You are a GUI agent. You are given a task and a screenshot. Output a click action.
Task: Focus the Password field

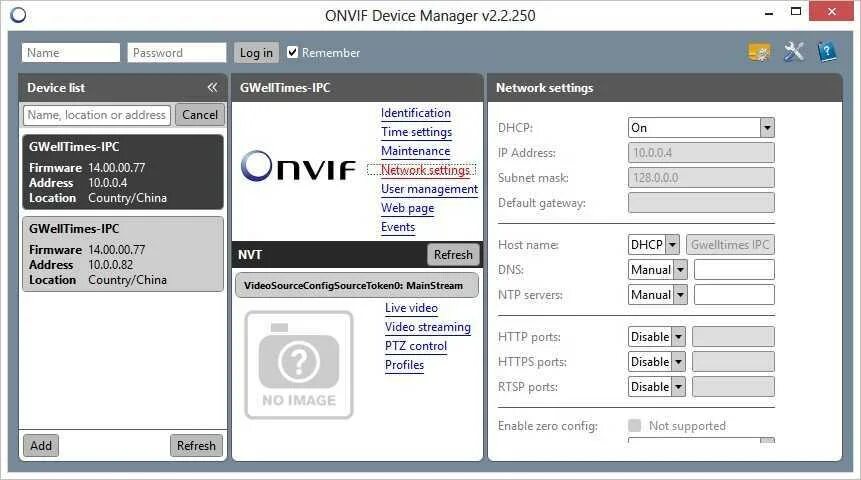176,53
